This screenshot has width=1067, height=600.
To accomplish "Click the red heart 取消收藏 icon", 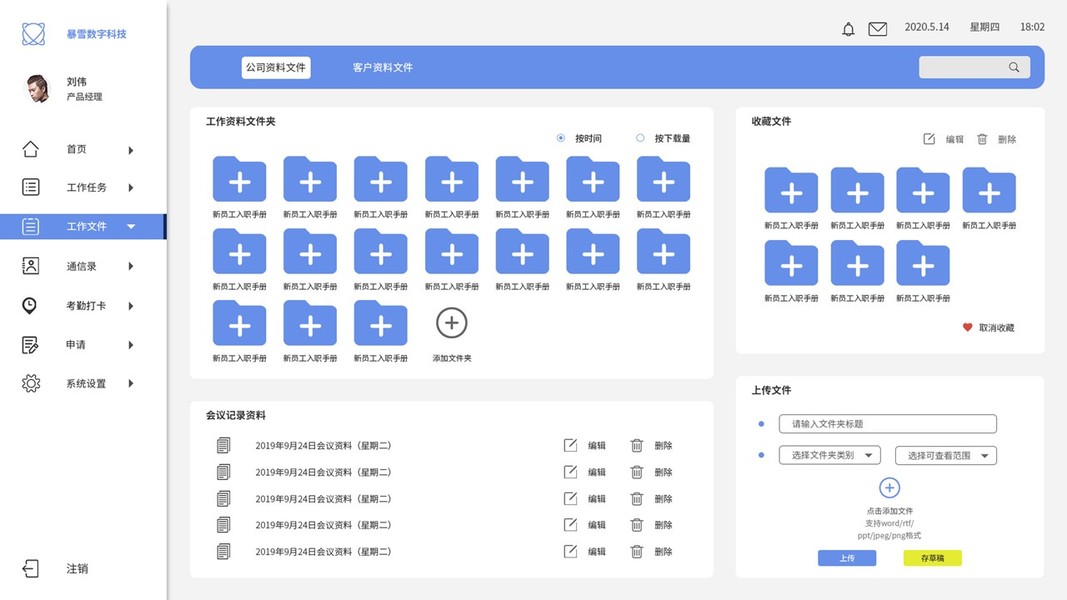I will point(968,327).
